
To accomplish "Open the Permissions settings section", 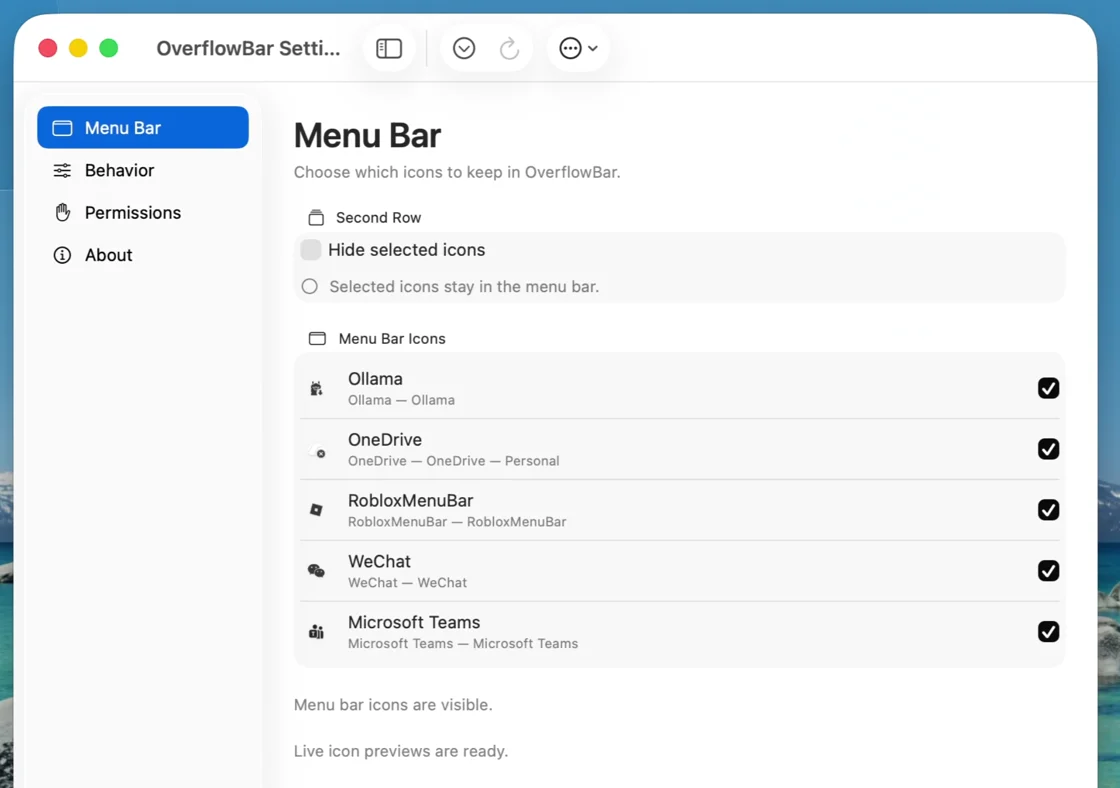I will [143, 212].
